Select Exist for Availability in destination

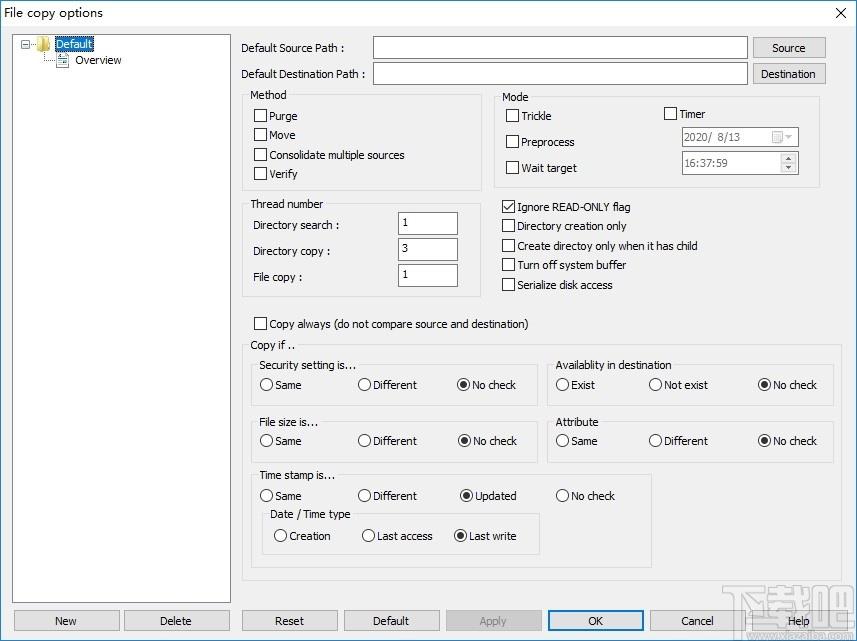pos(562,385)
